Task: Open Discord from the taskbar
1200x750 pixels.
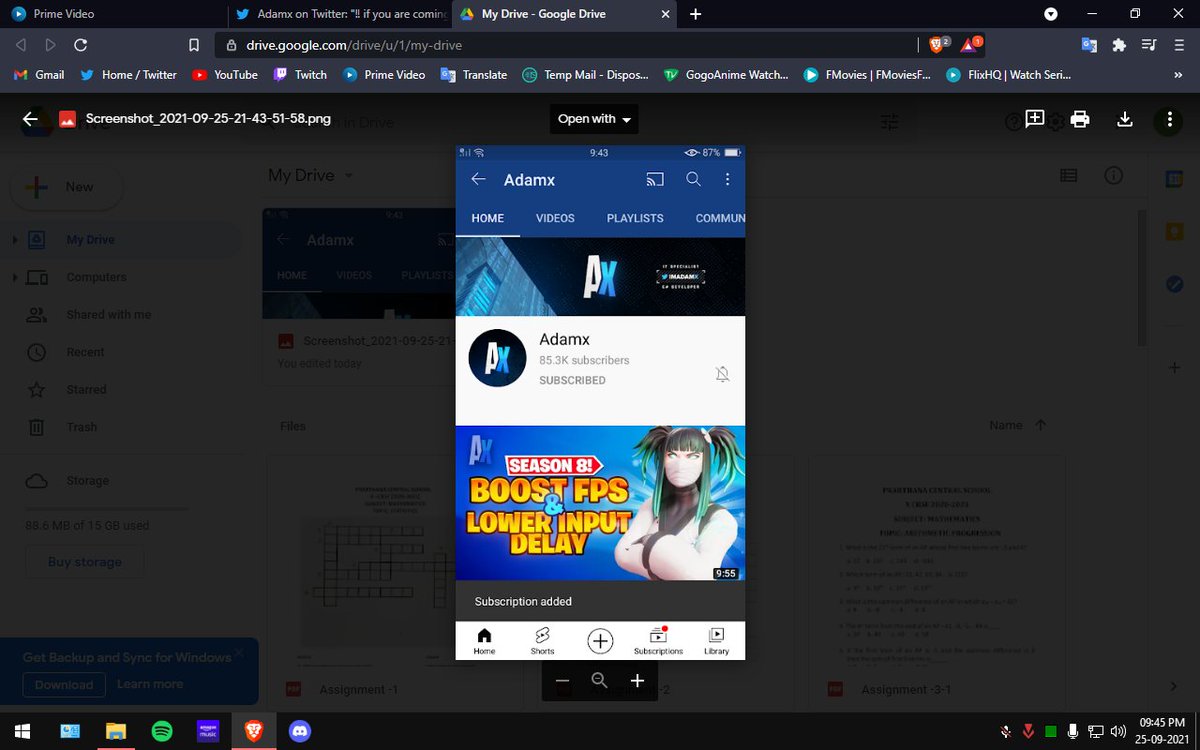Action: (x=299, y=732)
